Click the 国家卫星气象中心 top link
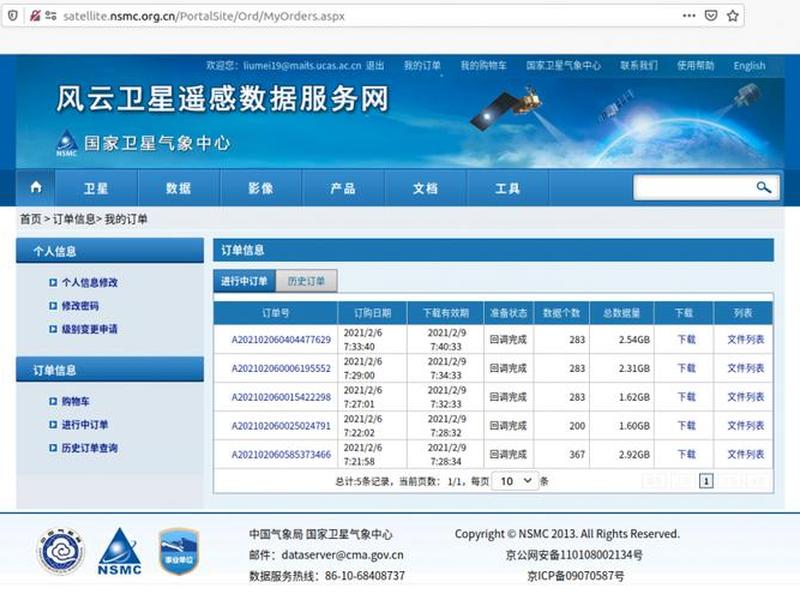The width and height of the screenshot is (800, 600). coord(564,65)
